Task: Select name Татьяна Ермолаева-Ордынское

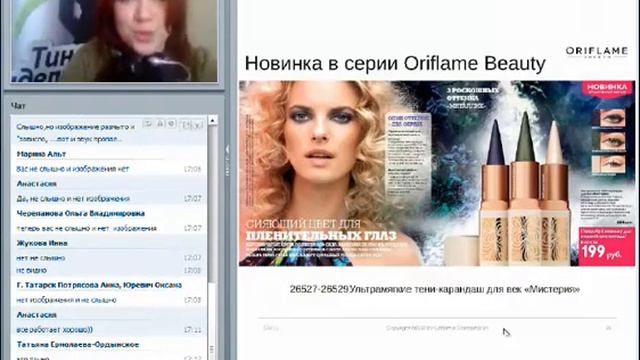Action: [78, 345]
